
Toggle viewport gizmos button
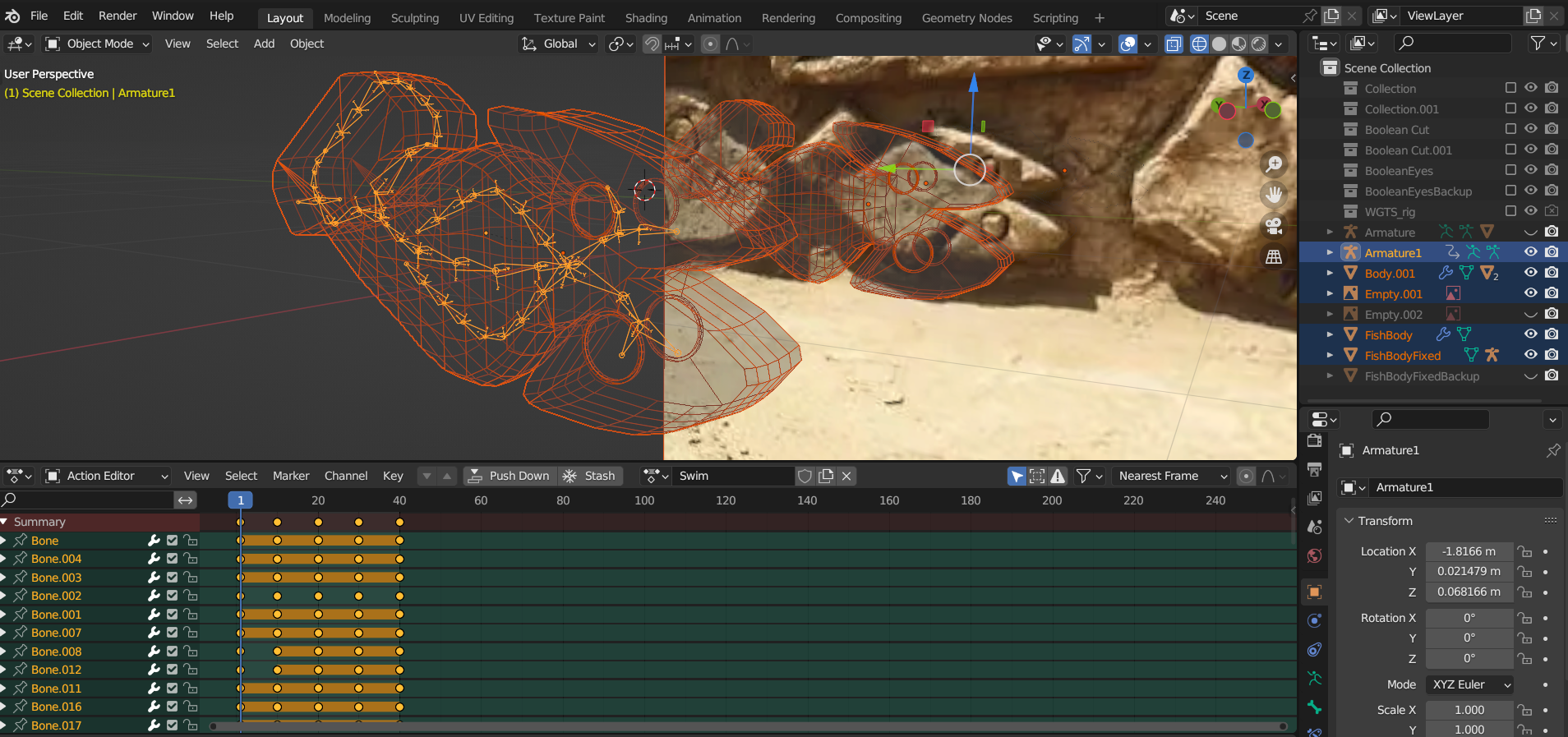pos(1081,44)
